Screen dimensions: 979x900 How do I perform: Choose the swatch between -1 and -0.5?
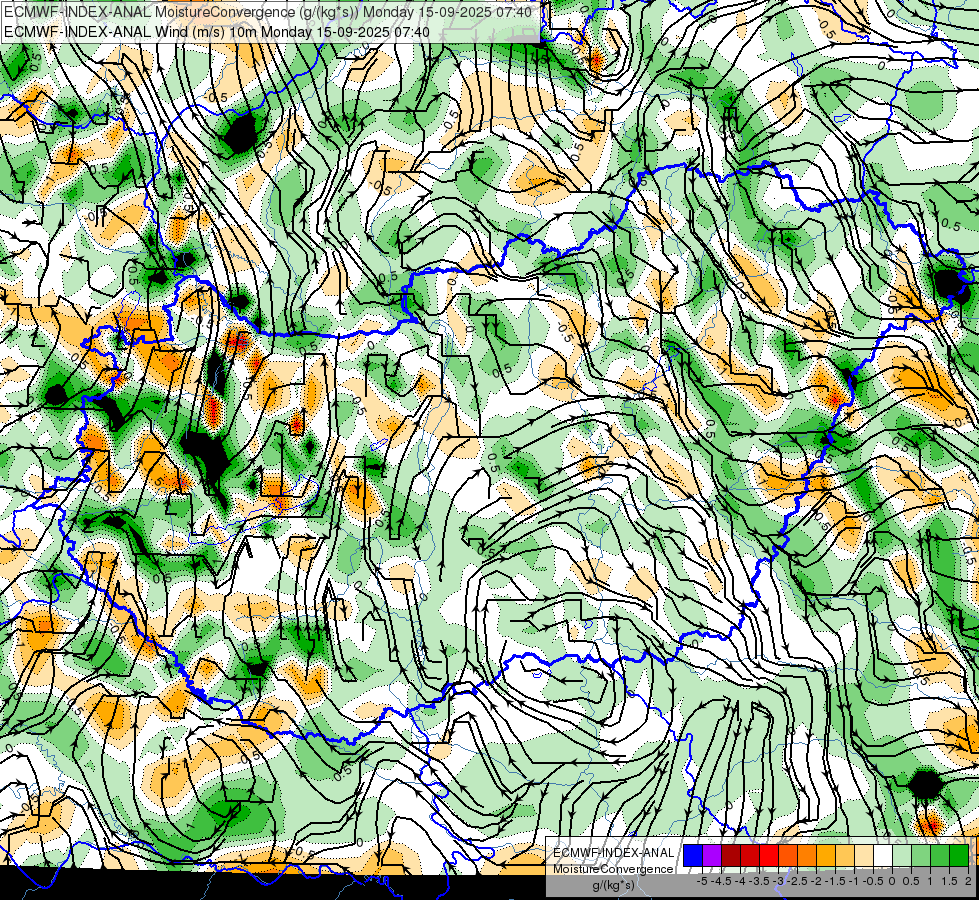click(x=864, y=856)
